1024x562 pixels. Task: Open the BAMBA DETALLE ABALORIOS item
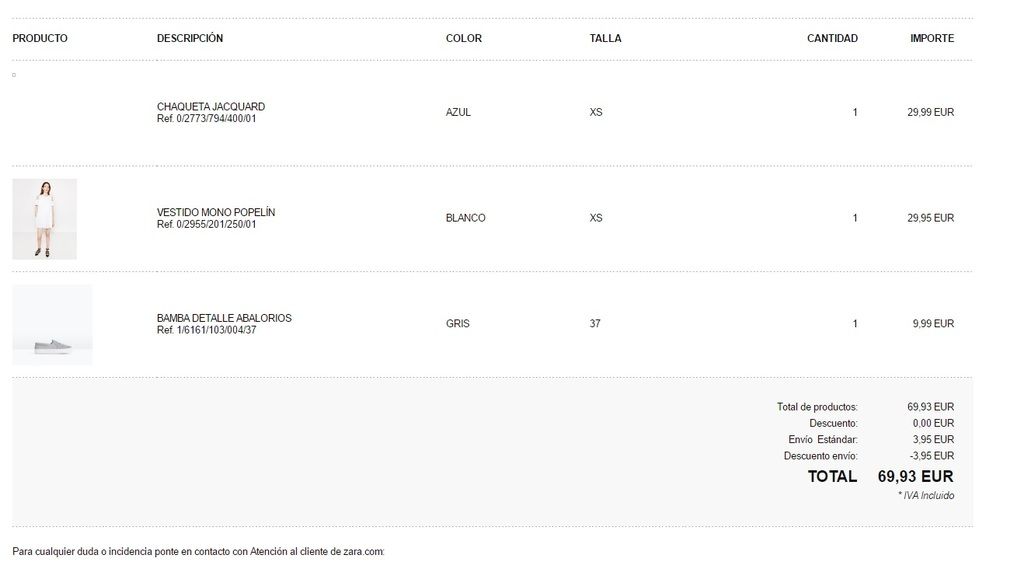coord(224,318)
